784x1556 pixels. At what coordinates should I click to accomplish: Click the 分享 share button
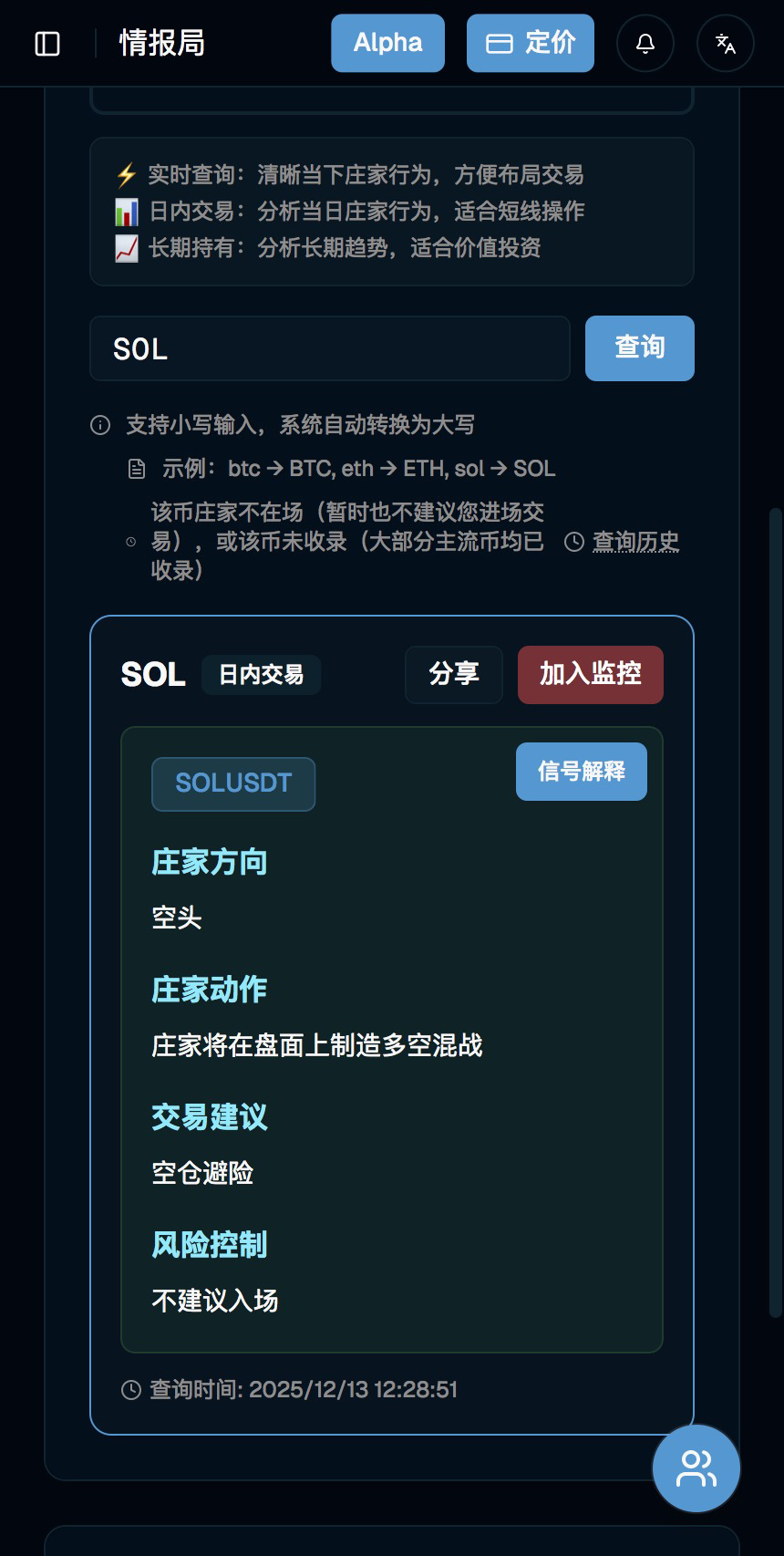453,674
